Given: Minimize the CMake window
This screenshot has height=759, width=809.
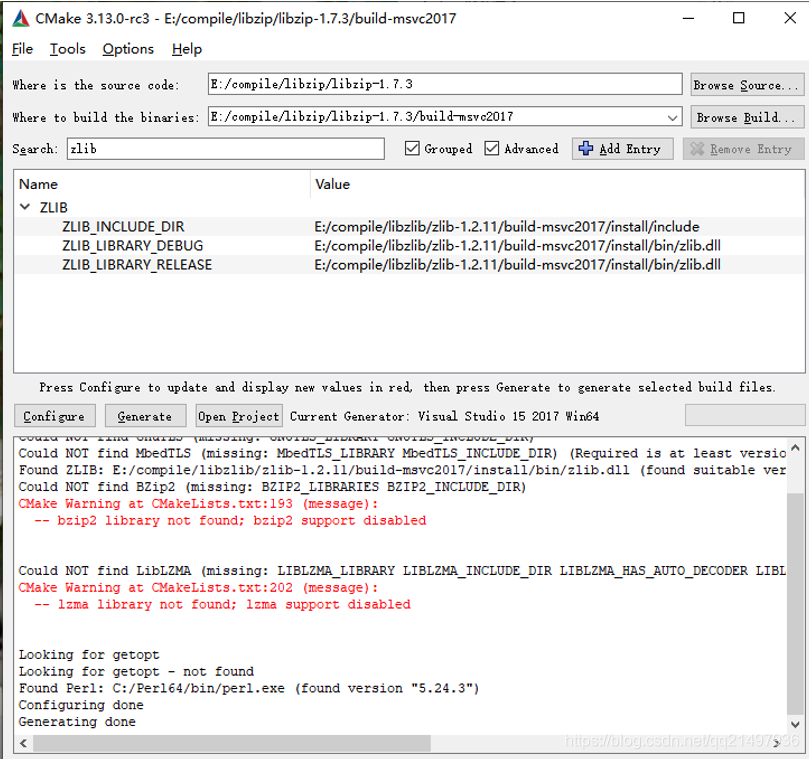Looking at the screenshot, I should (x=688, y=18).
